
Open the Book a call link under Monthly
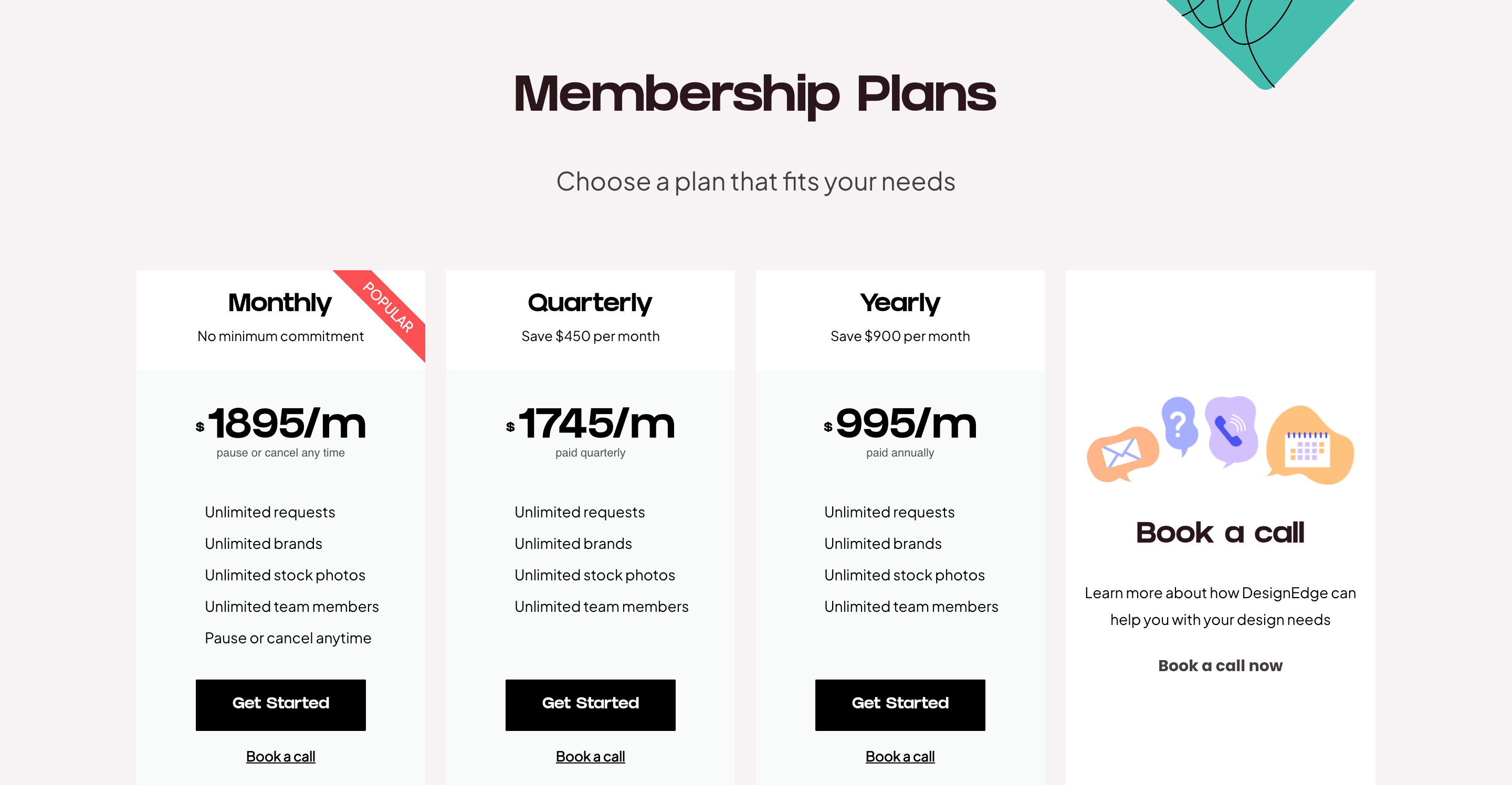pos(280,756)
